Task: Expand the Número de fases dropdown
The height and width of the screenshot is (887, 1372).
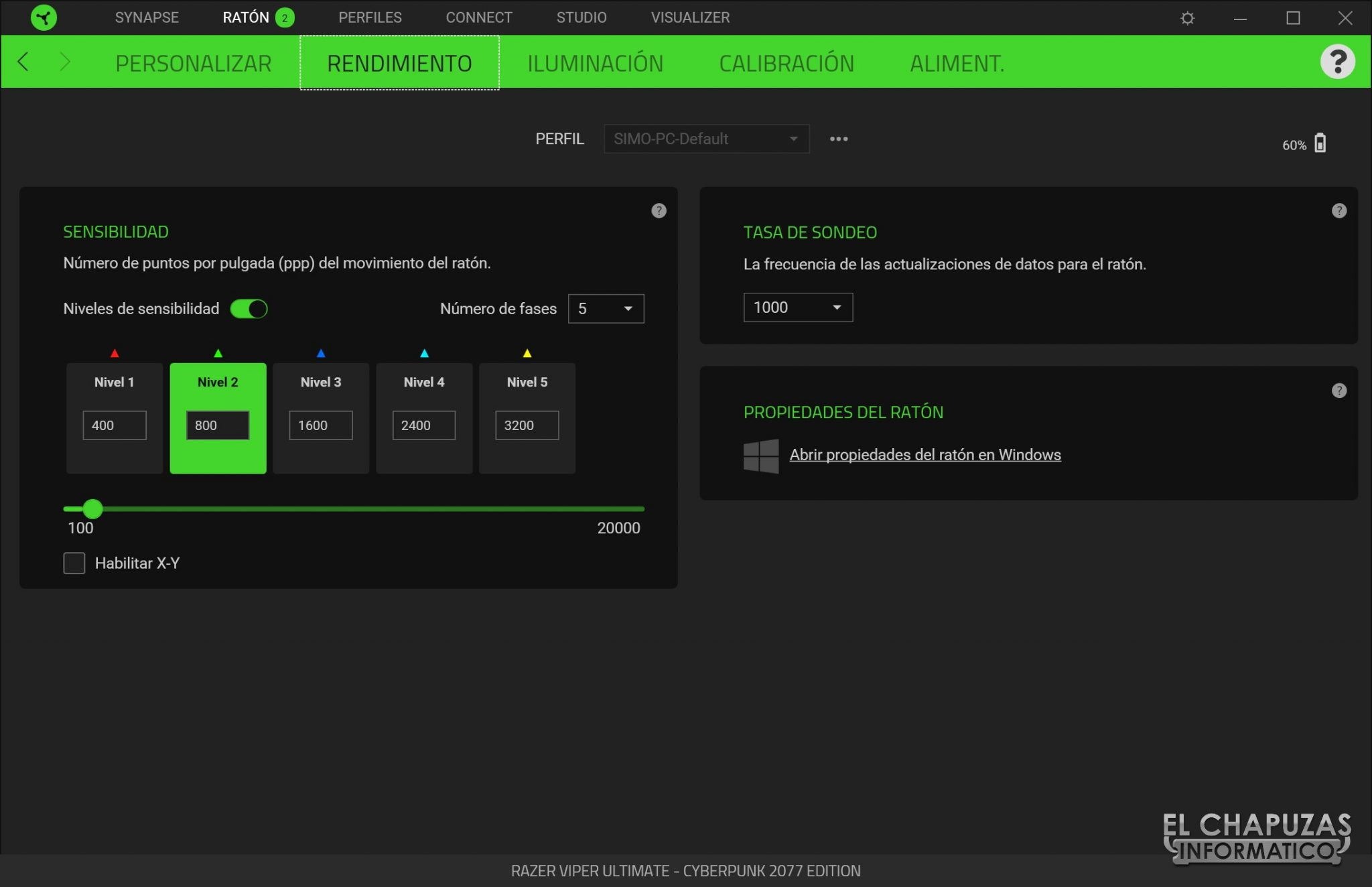Action: pos(606,309)
